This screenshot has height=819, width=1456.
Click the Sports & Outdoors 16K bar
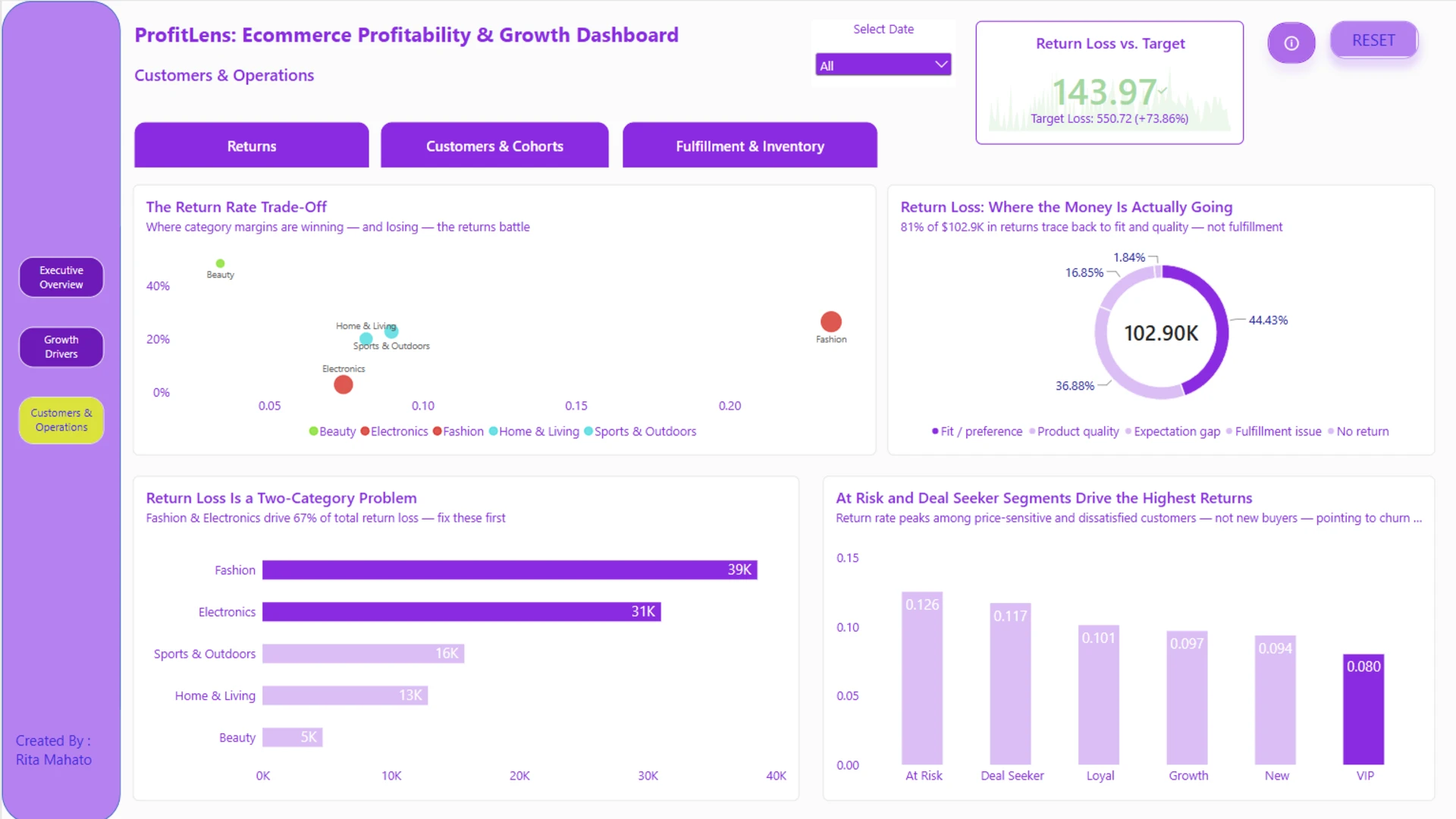point(363,653)
